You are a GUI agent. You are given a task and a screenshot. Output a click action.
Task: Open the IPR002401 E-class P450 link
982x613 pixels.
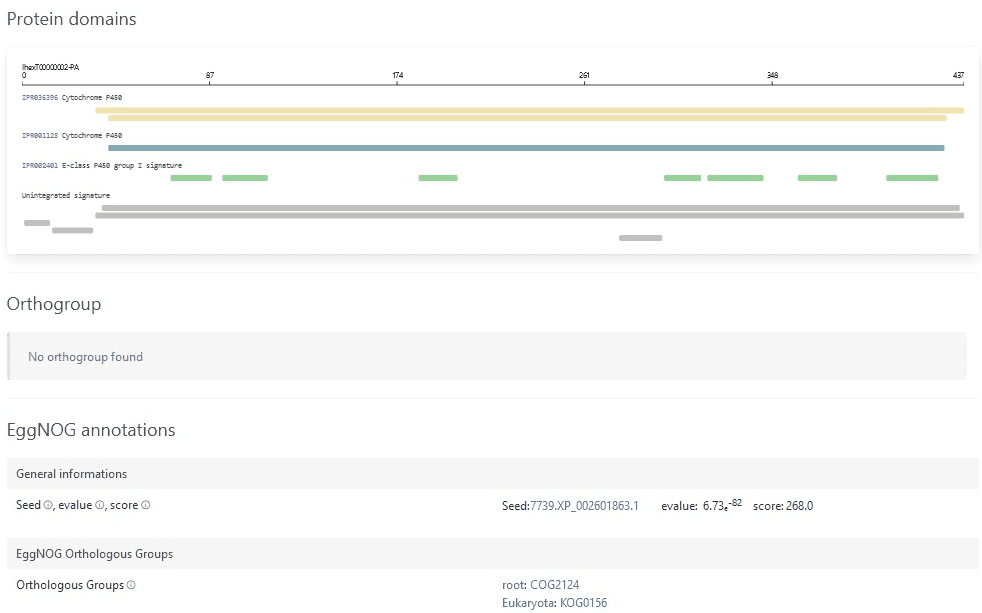40,165
